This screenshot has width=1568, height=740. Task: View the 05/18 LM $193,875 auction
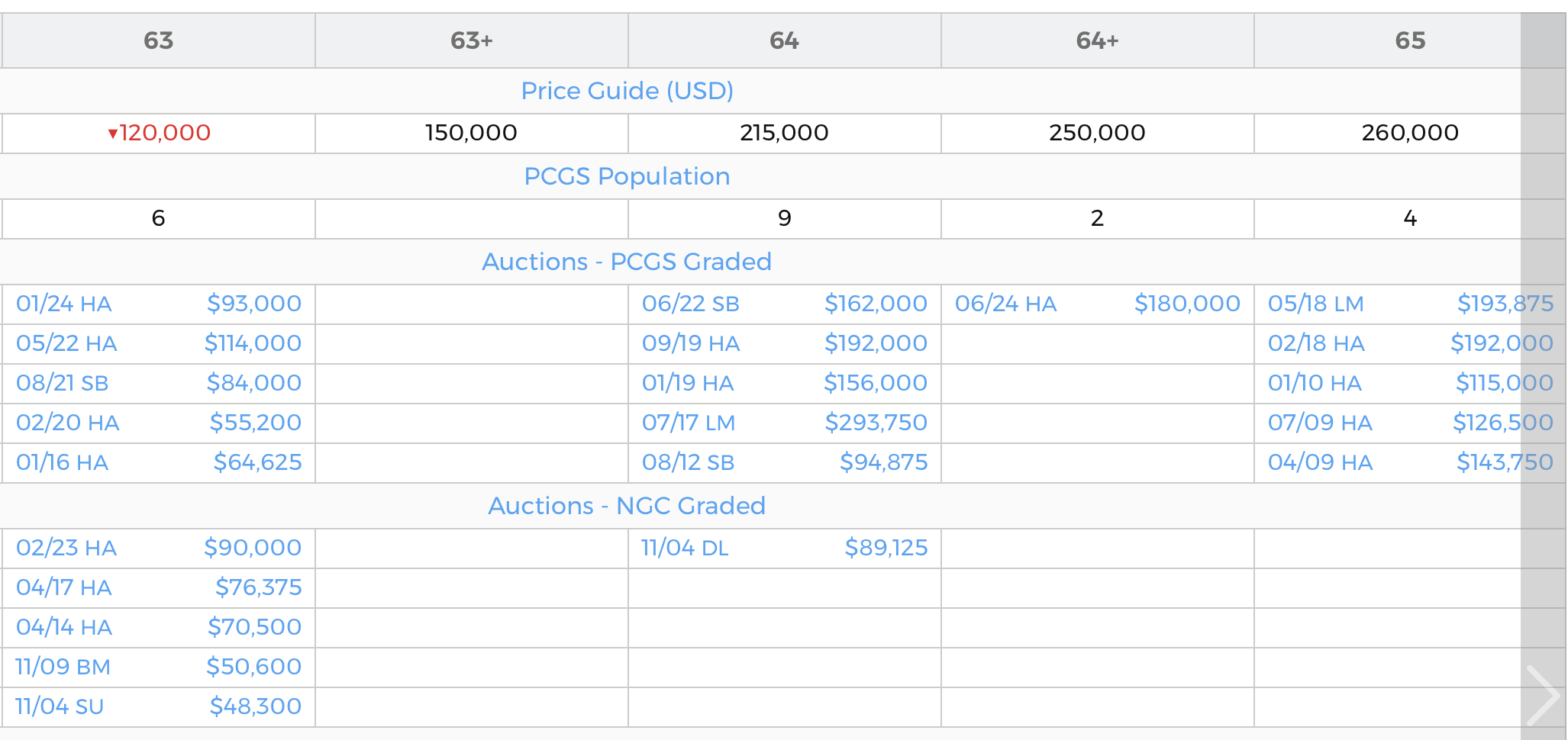pos(1411,304)
